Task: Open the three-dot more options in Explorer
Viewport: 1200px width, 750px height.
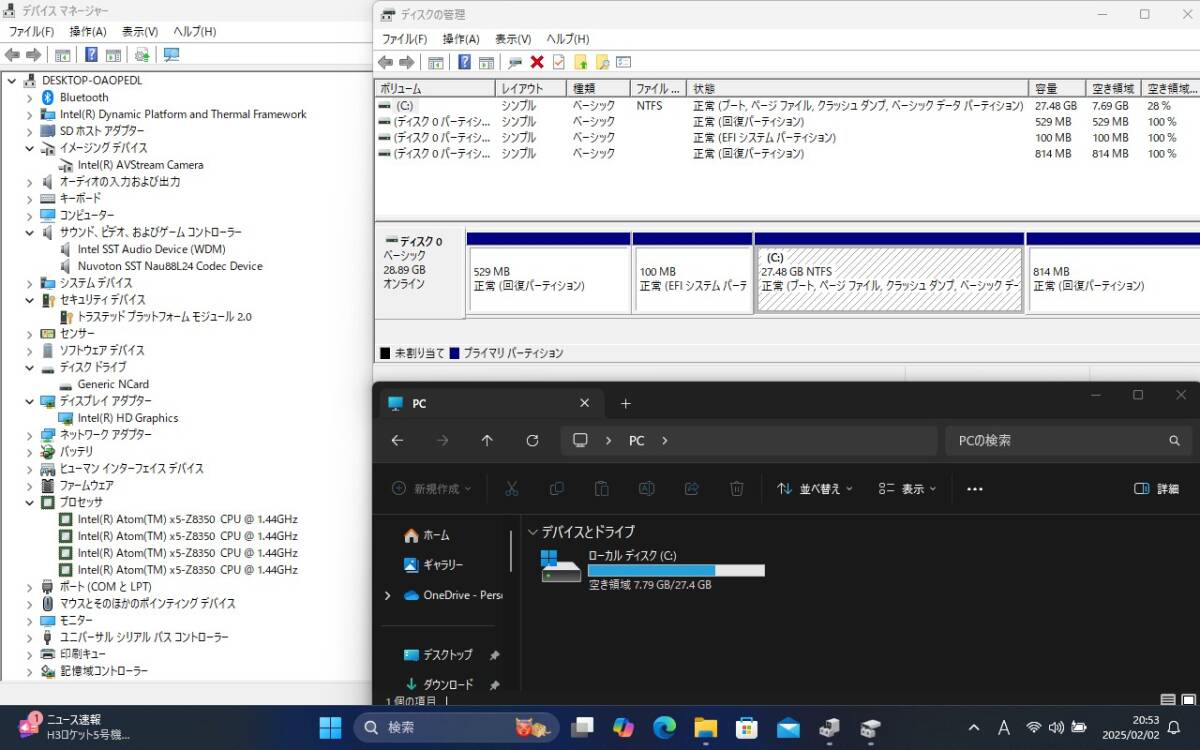Action: click(975, 489)
